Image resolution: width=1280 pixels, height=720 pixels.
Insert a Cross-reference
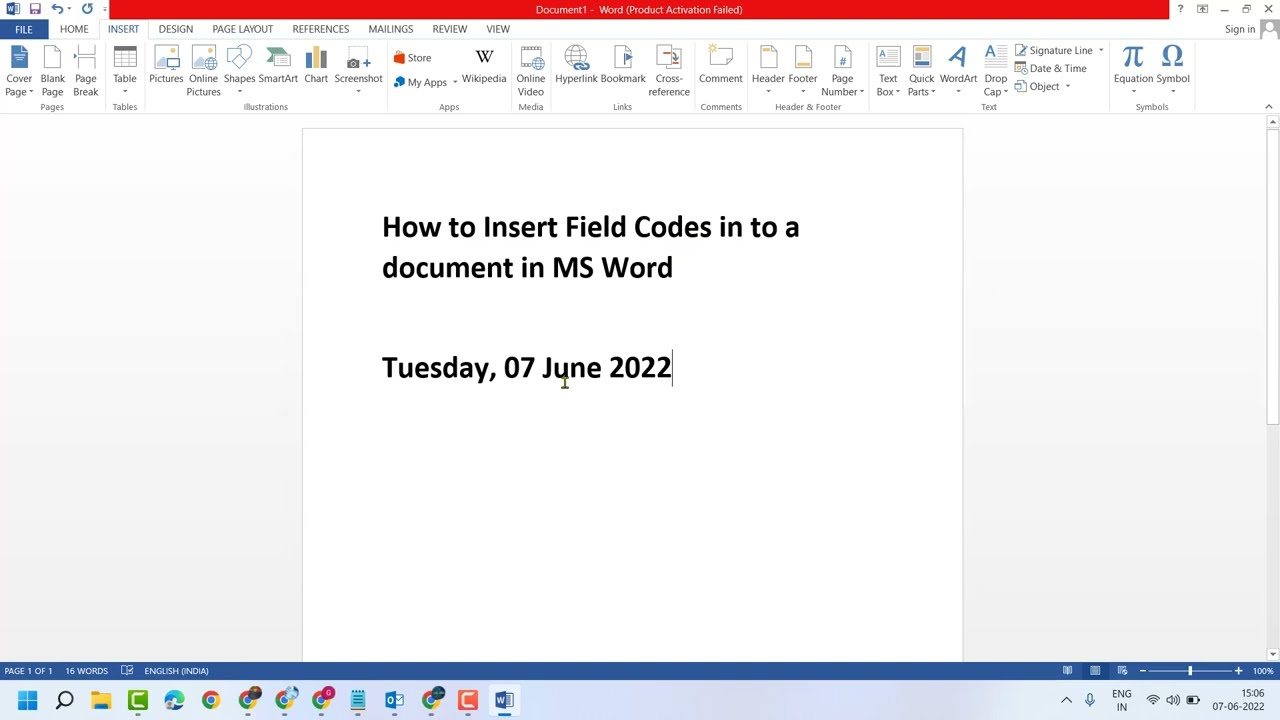669,71
